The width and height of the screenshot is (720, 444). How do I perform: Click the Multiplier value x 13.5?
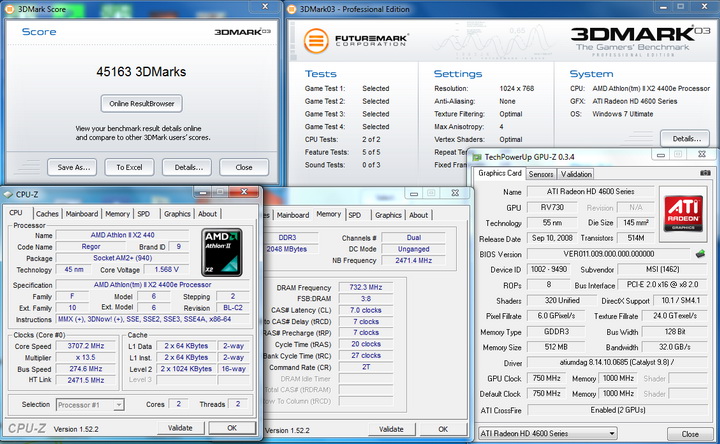pos(86,358)
